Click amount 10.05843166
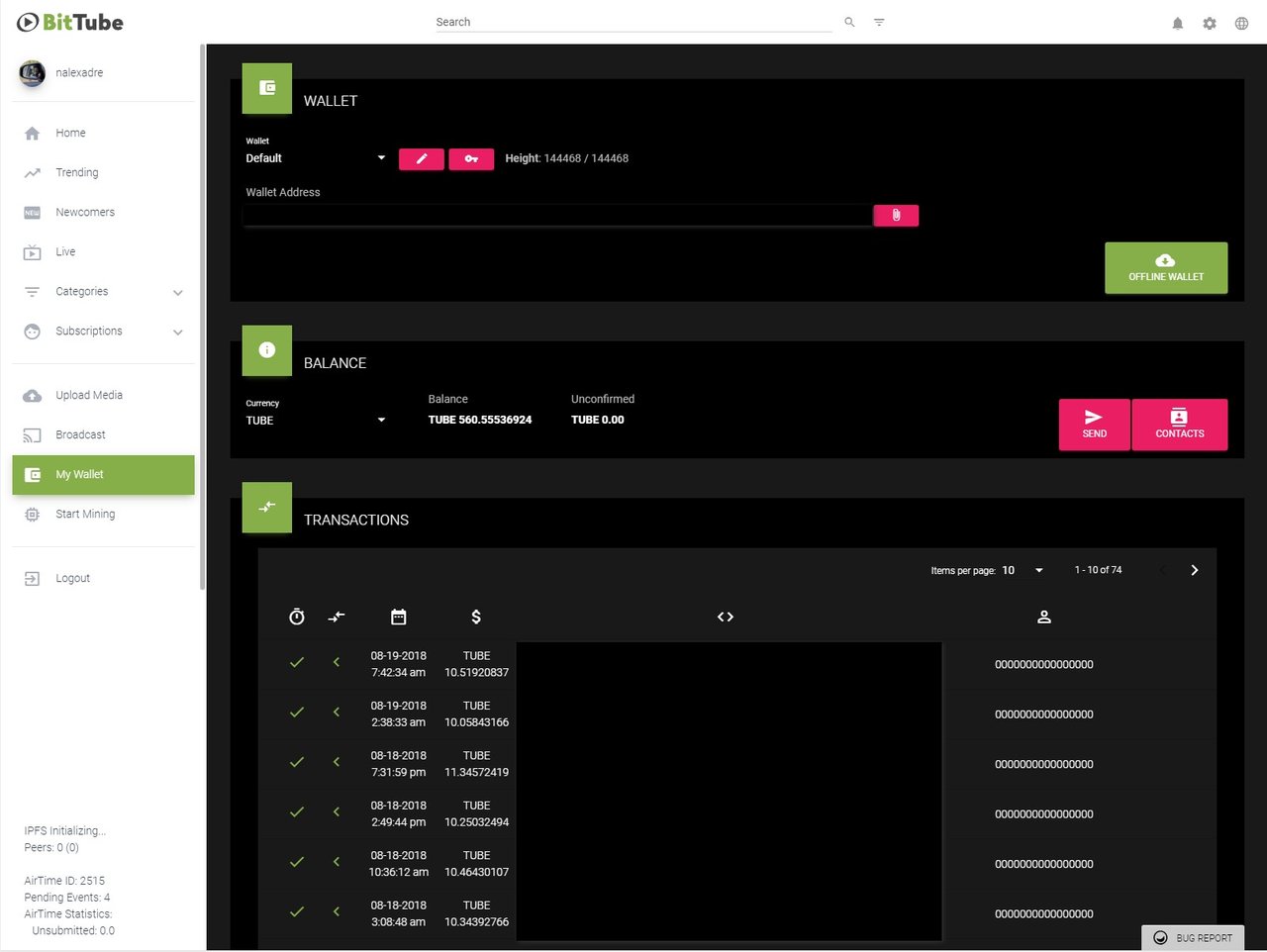The height and width of the screenshot is (952, 1267). [x=476, y=722]
